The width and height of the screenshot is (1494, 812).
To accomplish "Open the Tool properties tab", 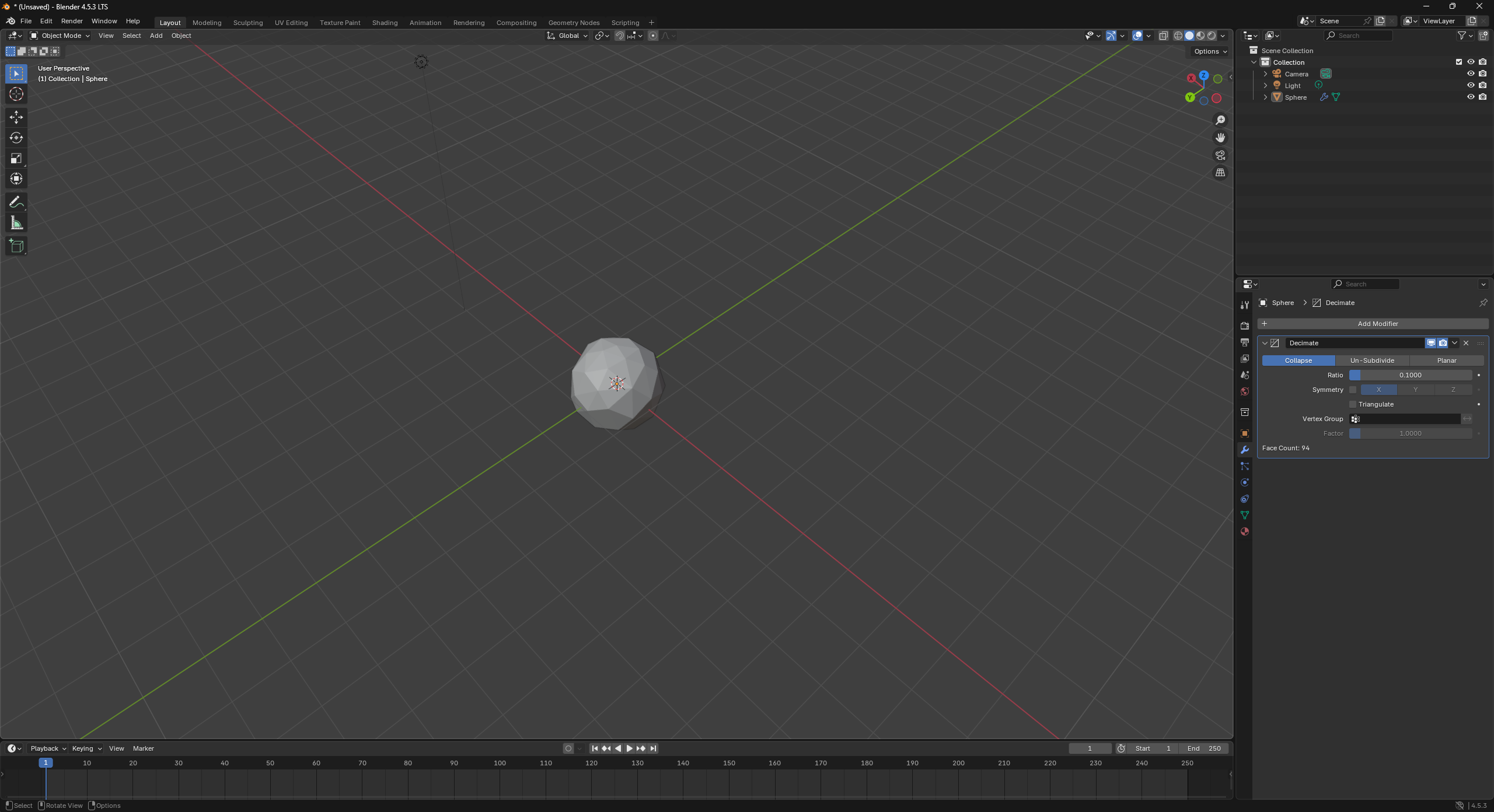I will (x=1245, y=305).
